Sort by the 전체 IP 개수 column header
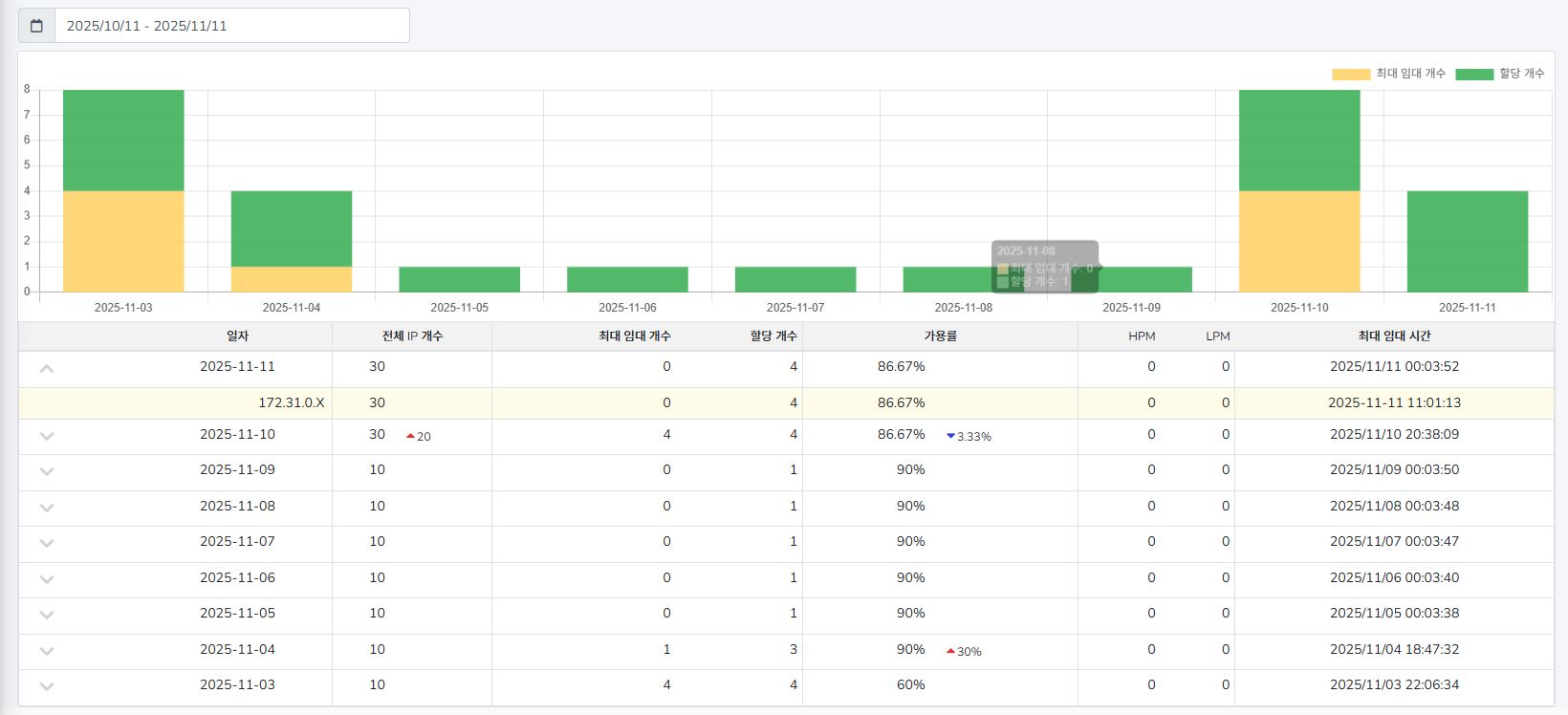Image resolution: width=1568 pixels, height=715 pixels. click(x=412, y=336)
